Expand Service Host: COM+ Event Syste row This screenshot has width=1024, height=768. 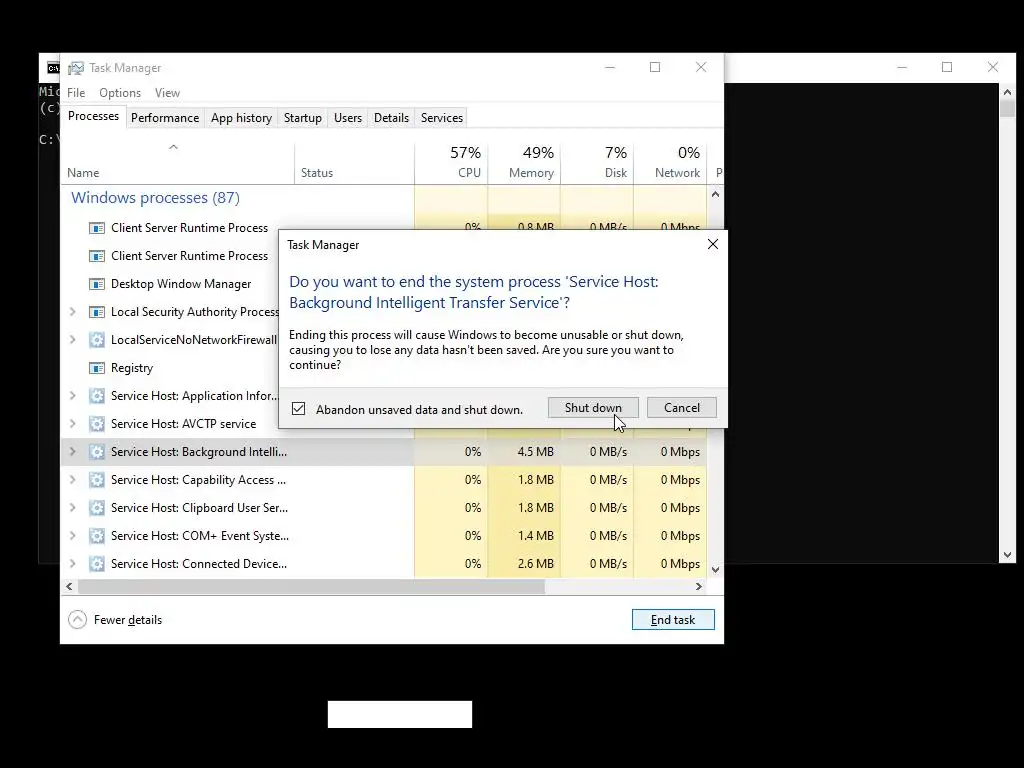(x=72, y=536)
